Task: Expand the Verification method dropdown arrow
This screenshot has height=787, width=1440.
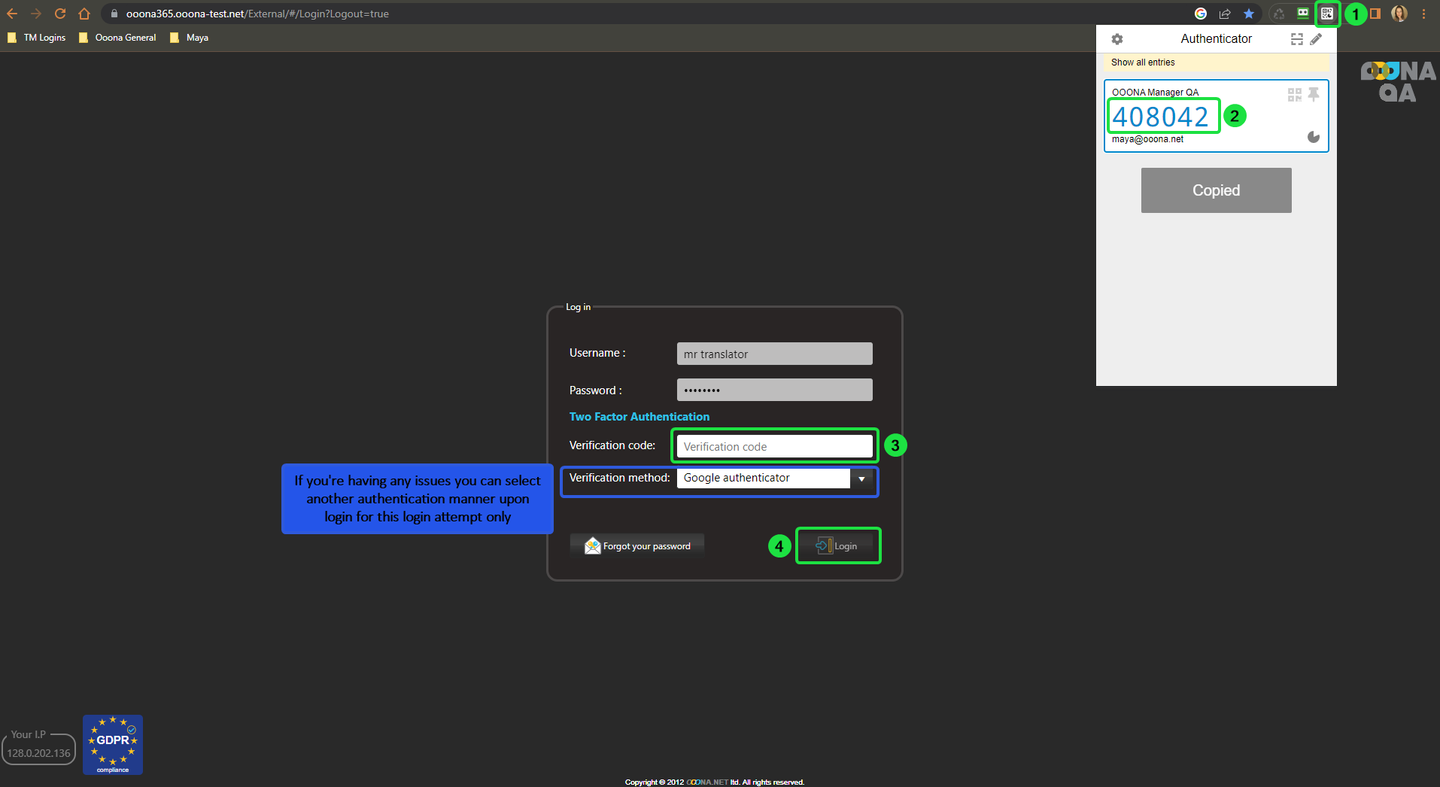Action: pyautogui.click(x=862, y=479)
